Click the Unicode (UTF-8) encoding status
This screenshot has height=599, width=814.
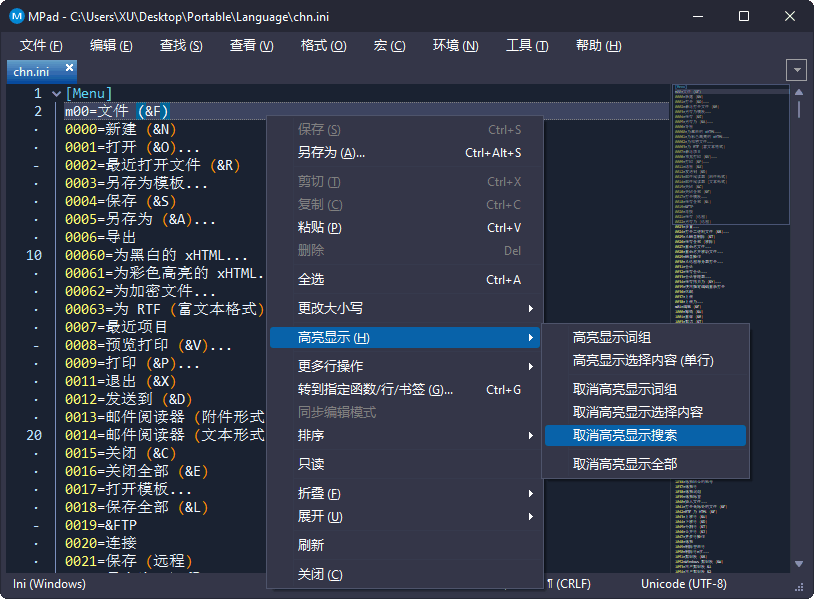684,584
